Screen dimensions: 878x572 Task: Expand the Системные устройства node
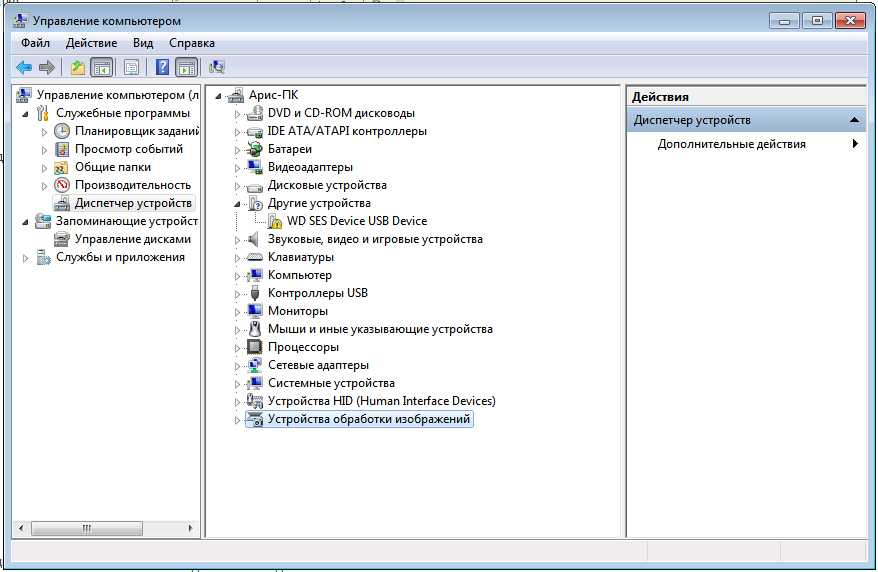tap(237, 384)
